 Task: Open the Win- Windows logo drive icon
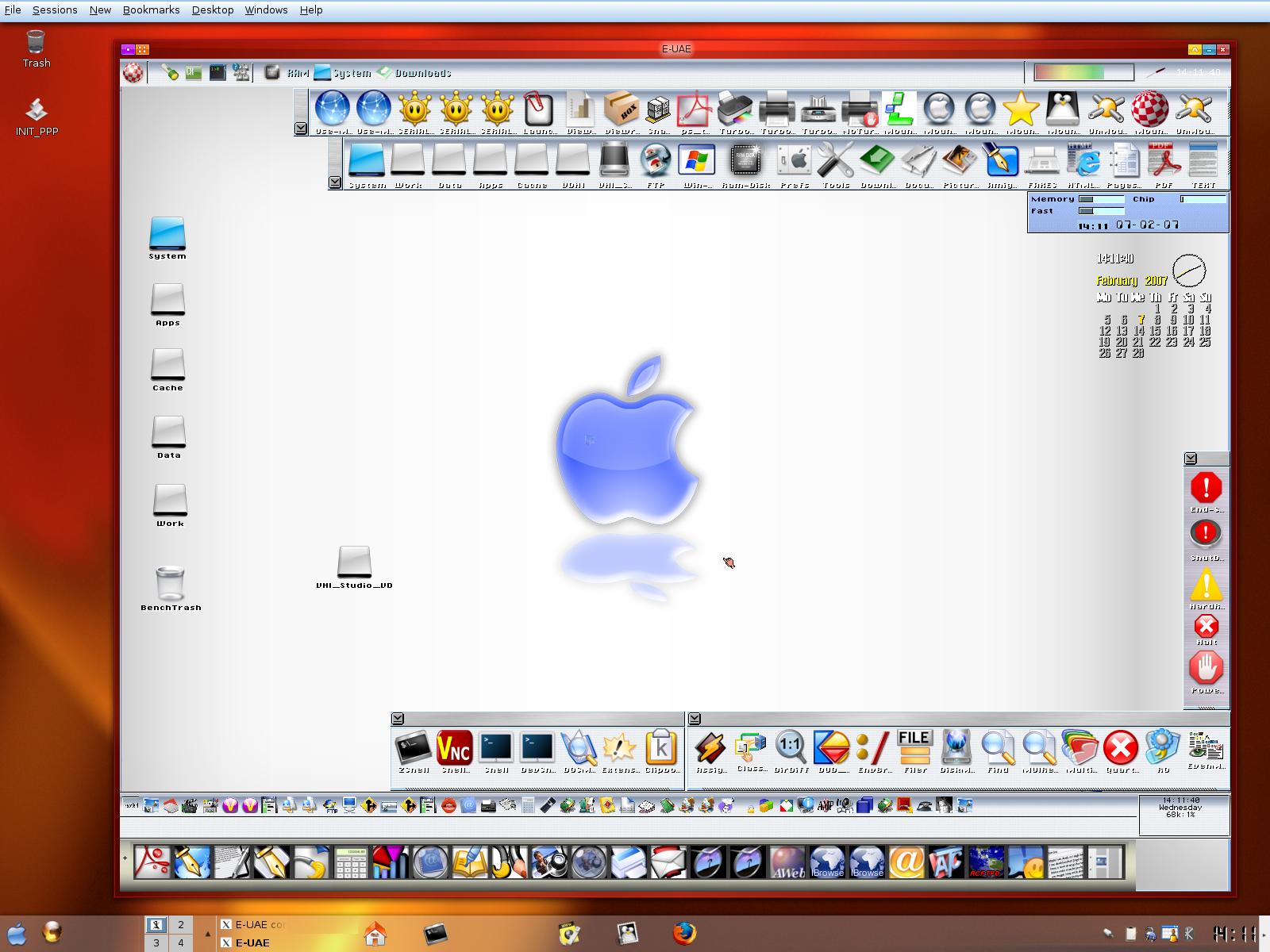697,163
